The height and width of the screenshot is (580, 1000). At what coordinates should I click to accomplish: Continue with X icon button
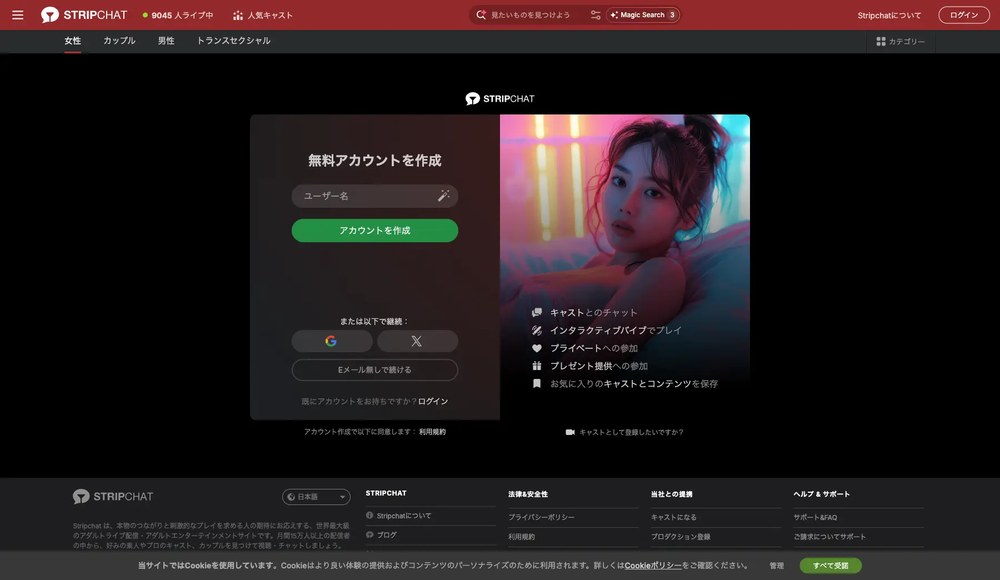[417, 341]
